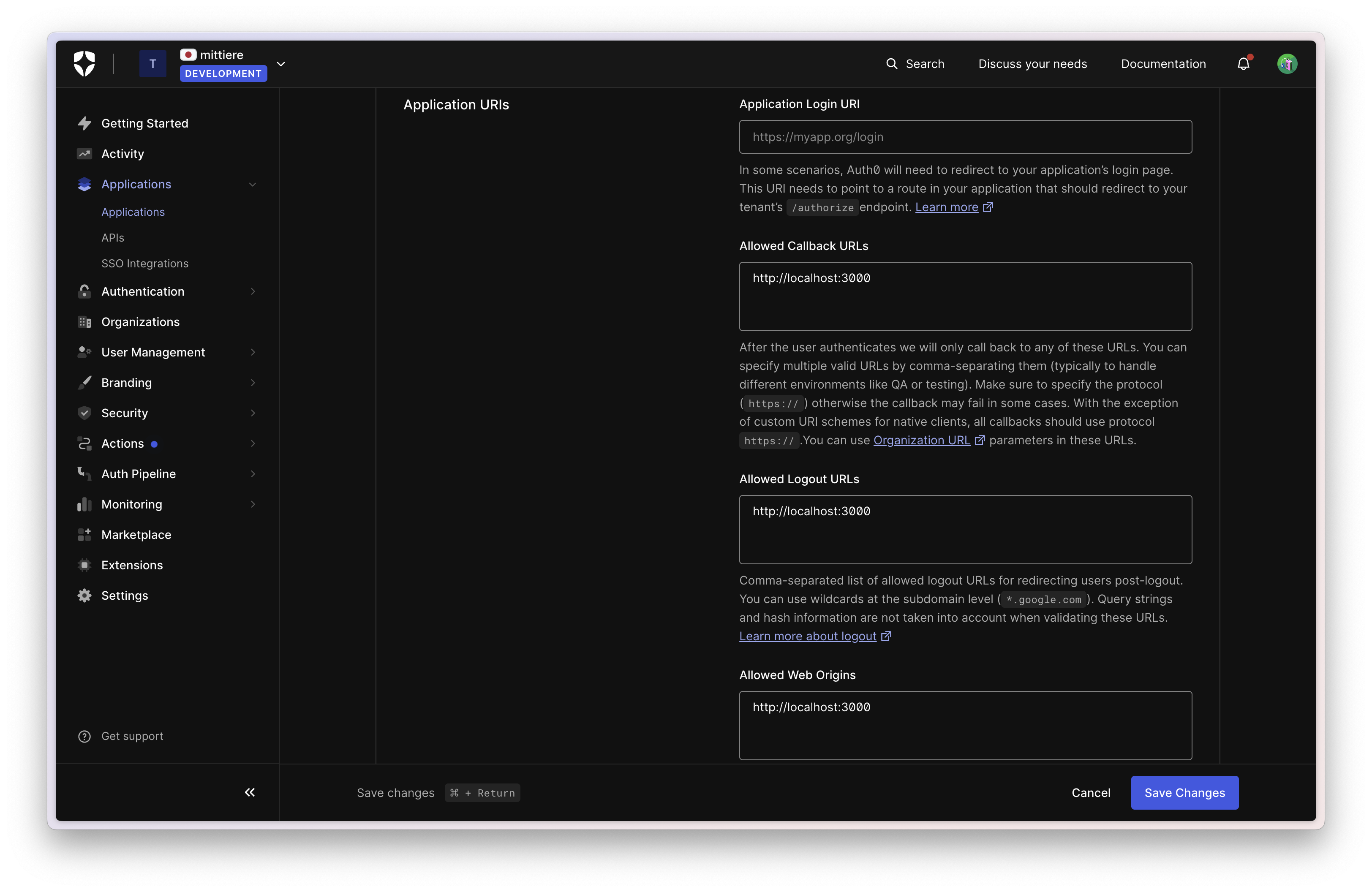Open the mittiere tenant switcher dropdown
The image size is (1372, 892).
pos(281,64)
